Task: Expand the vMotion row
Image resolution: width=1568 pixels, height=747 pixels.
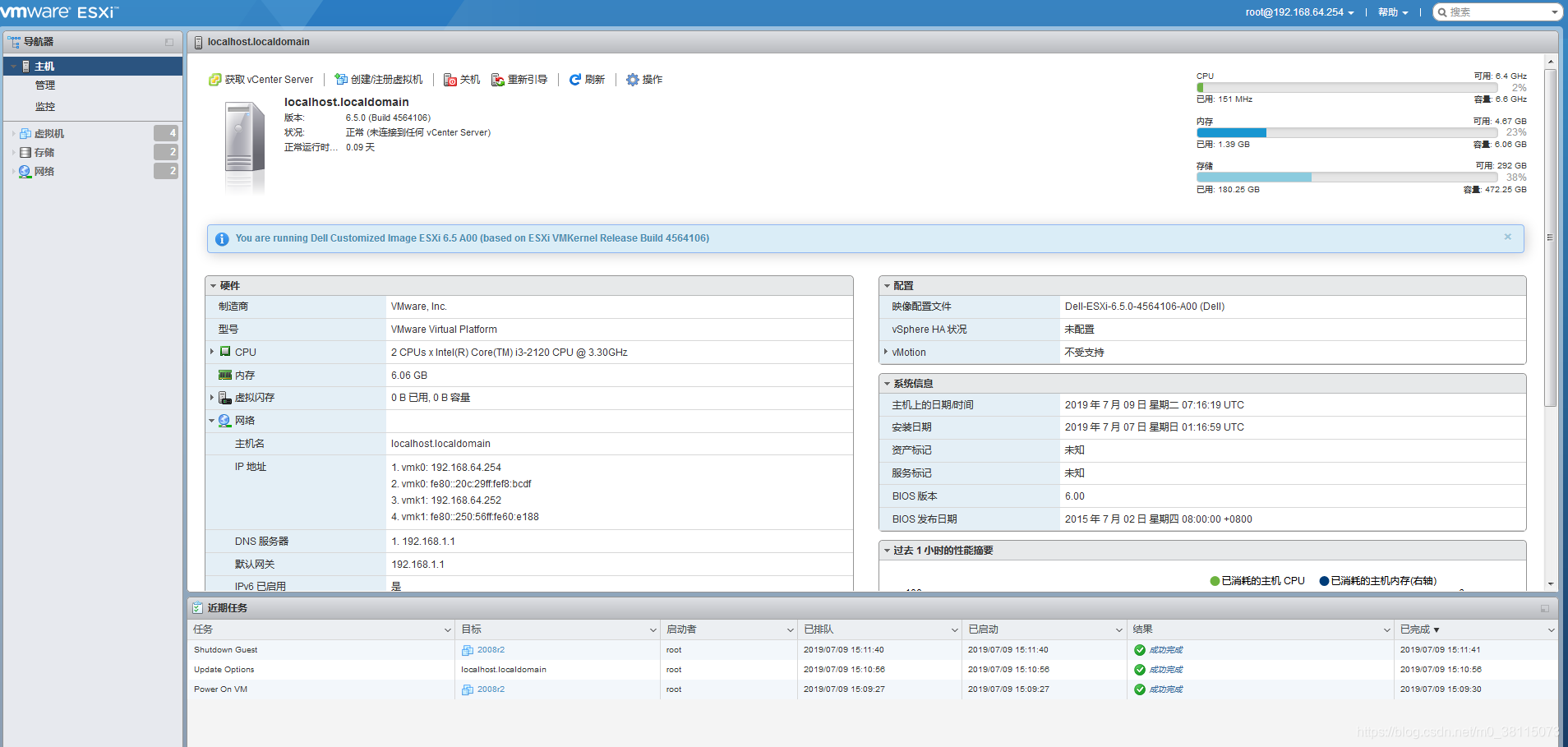Action: [x=886, y=352]
